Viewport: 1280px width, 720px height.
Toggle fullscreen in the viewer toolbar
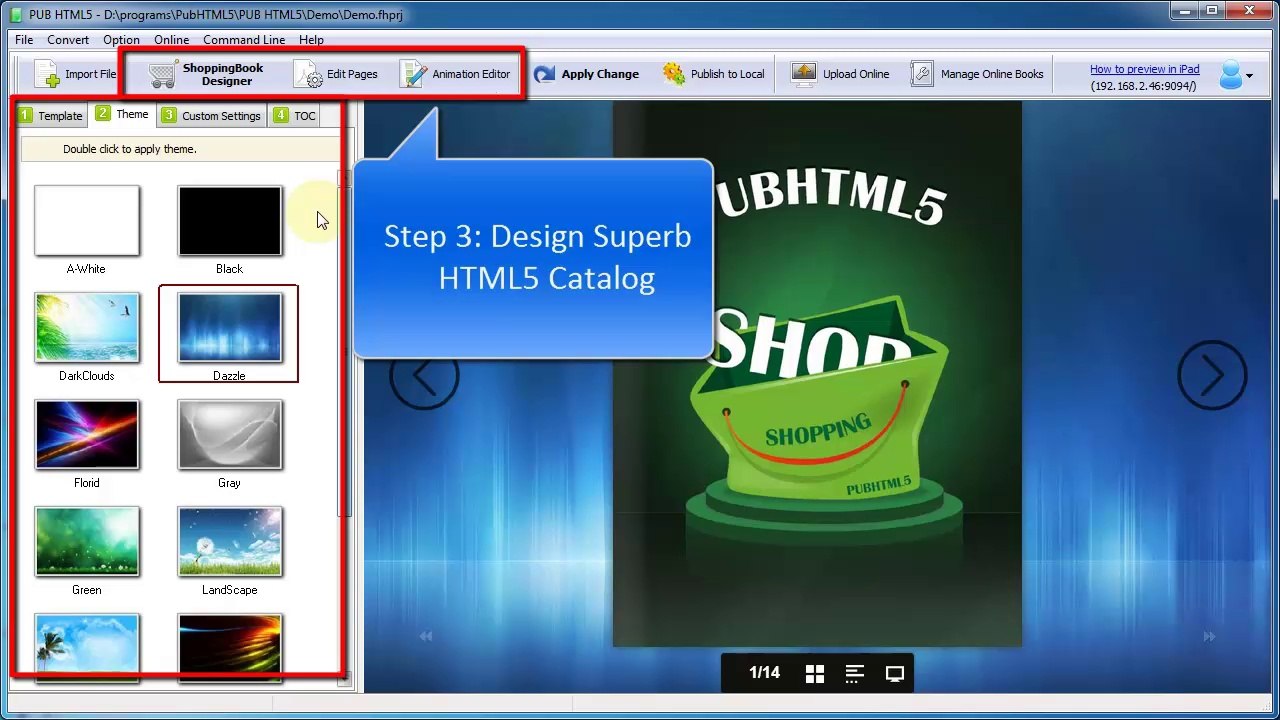(x=895, y=674)
